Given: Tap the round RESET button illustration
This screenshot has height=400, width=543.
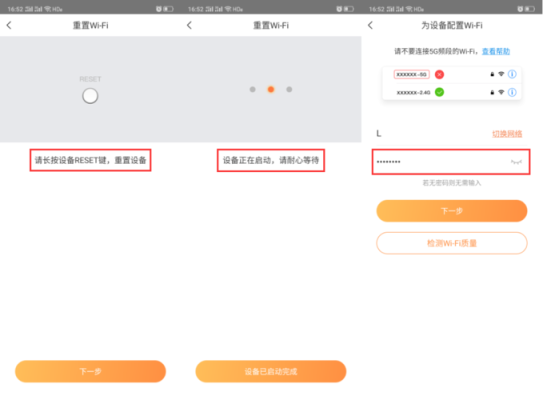Looking at the screenshot, I should [x=90, y=96].
